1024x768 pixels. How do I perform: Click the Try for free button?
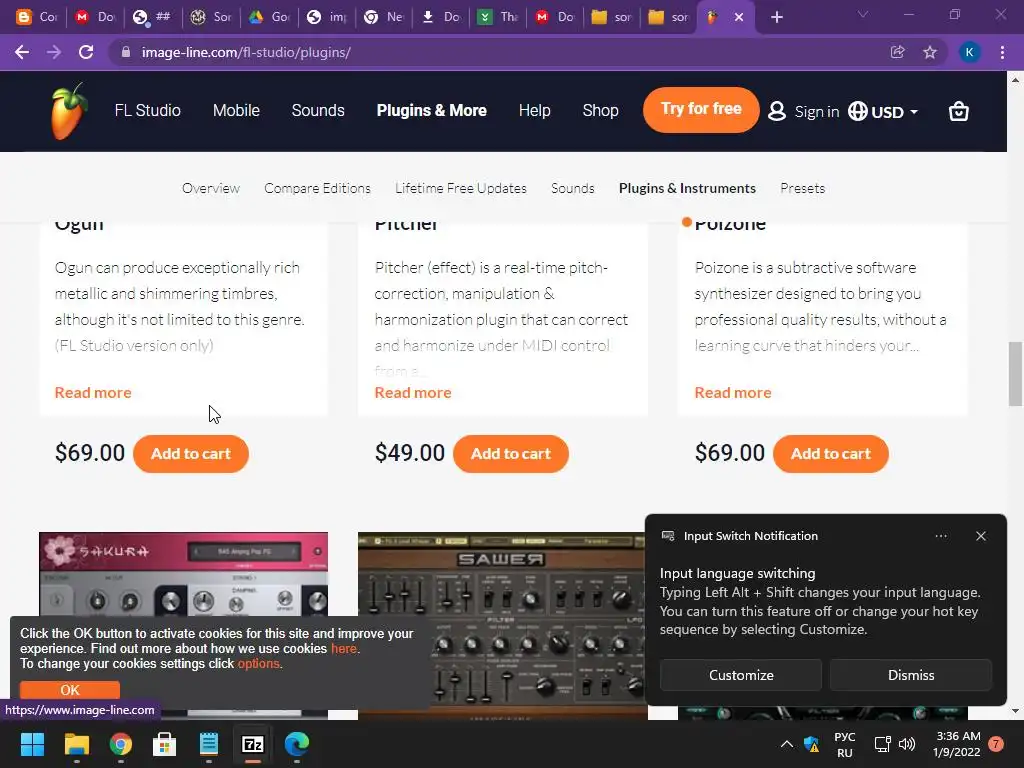click(701, 109)
